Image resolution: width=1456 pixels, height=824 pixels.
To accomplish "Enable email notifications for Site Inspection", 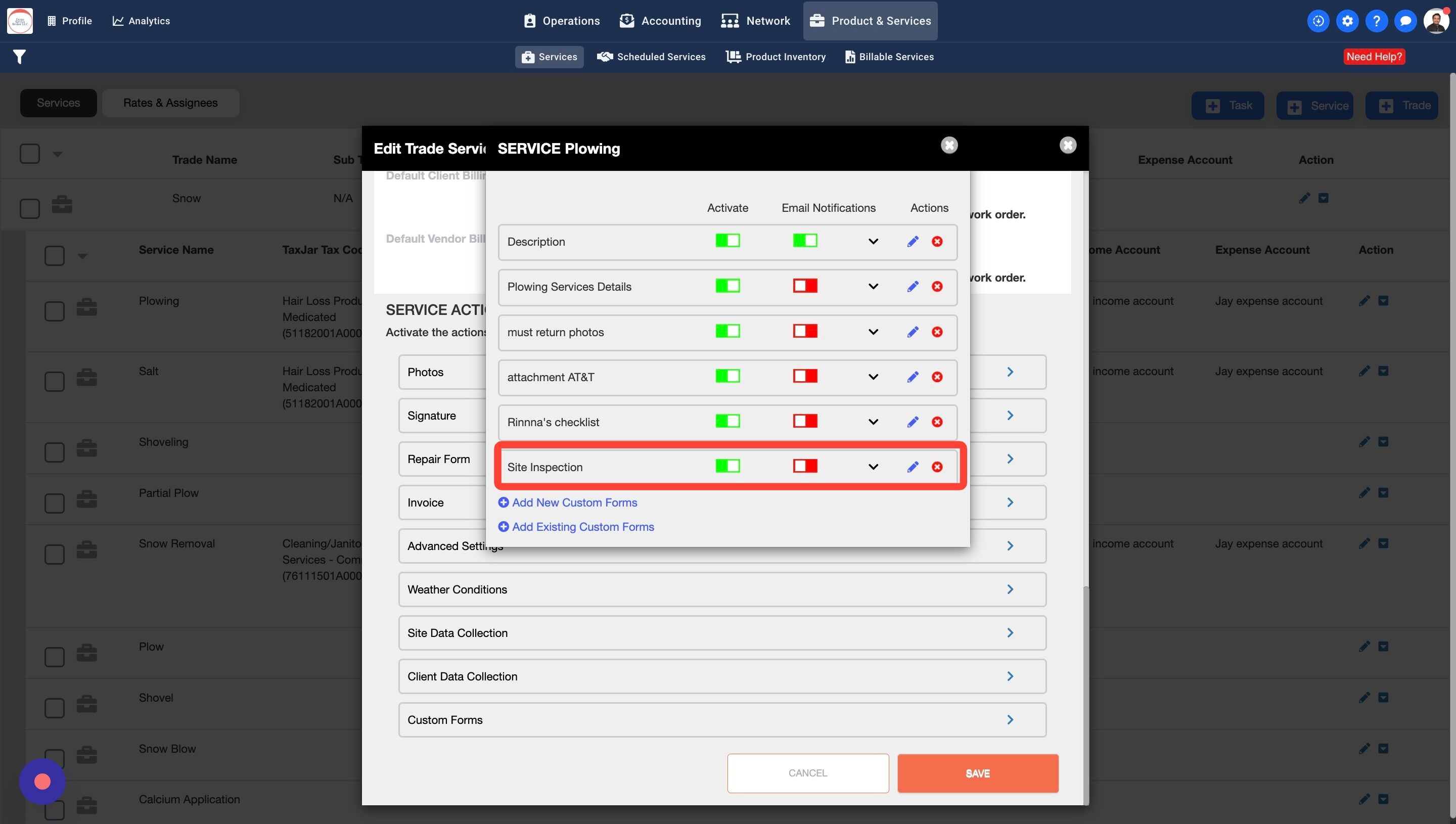I will (805, 466).
